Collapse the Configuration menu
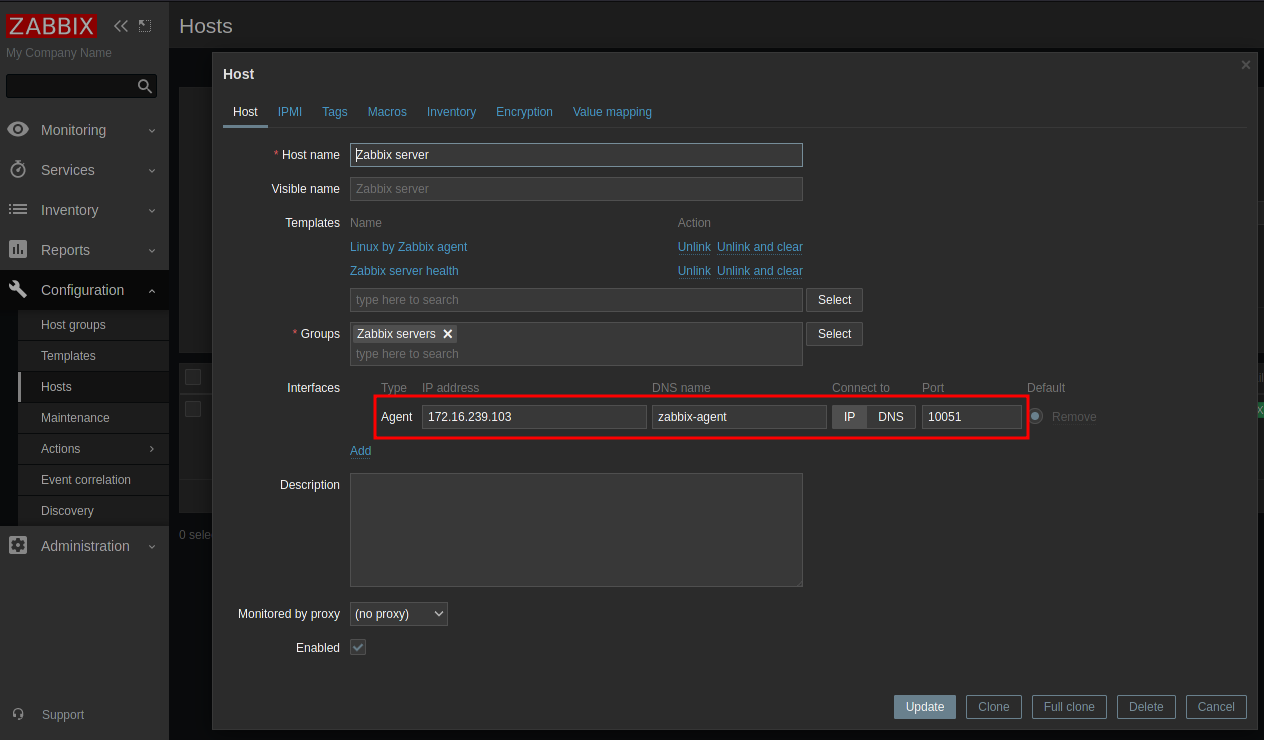 click(152, 290)
